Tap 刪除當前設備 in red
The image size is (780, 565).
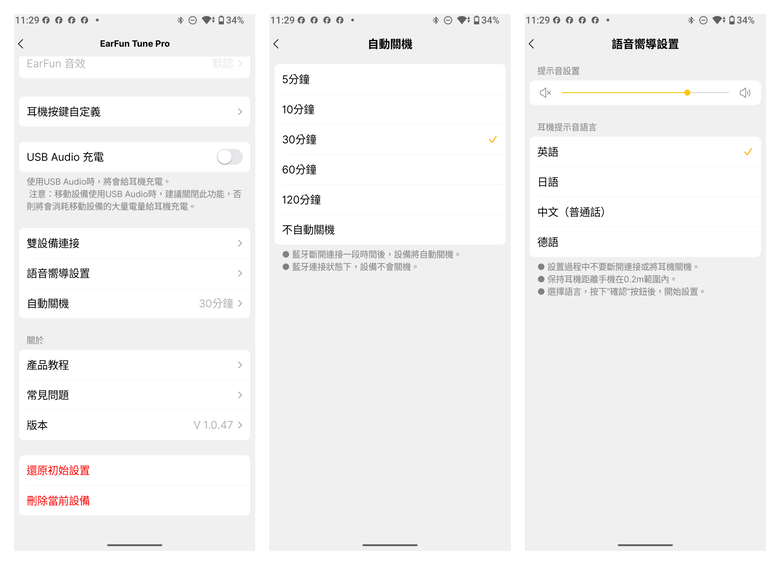click(x=134, y=500)
